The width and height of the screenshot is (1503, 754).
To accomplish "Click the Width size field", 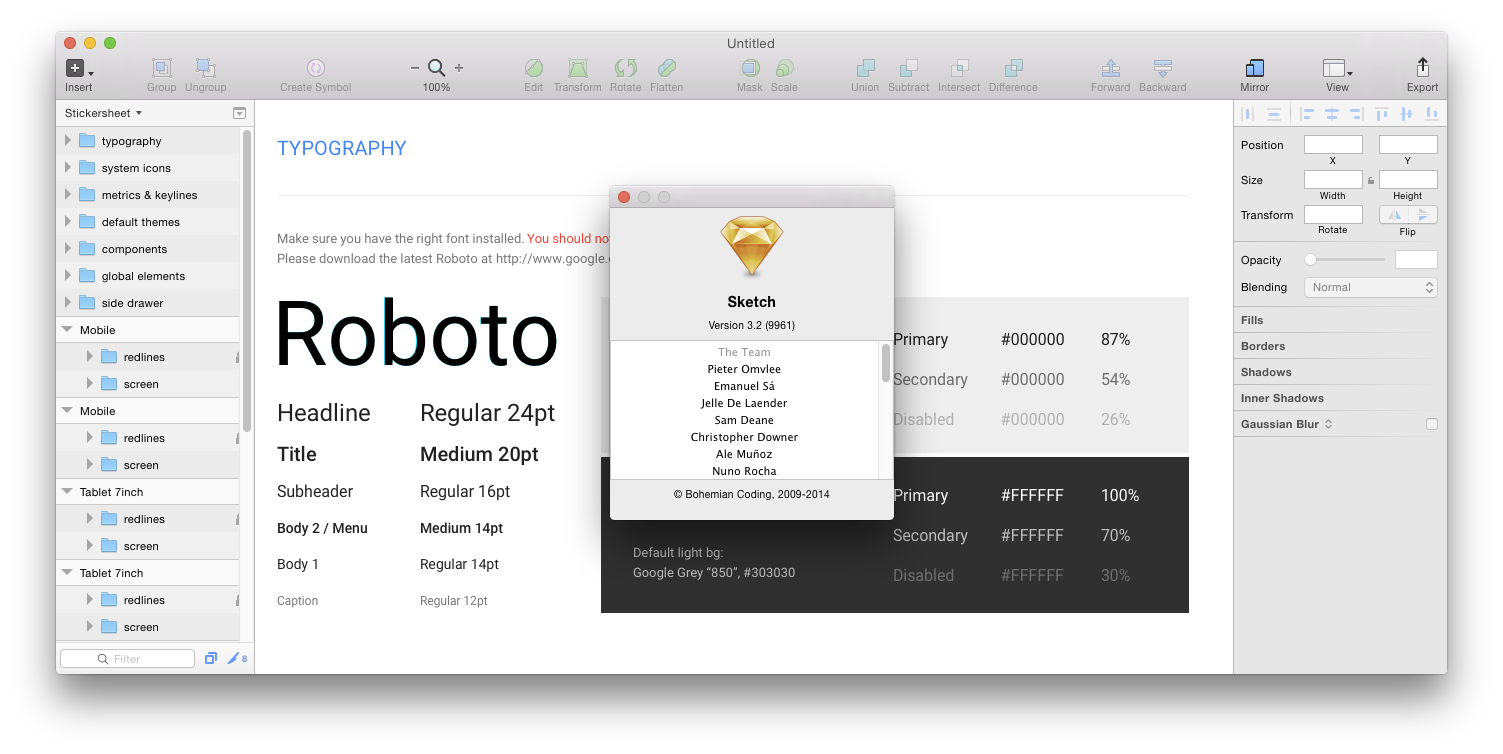I will (x=1333, y=180).
